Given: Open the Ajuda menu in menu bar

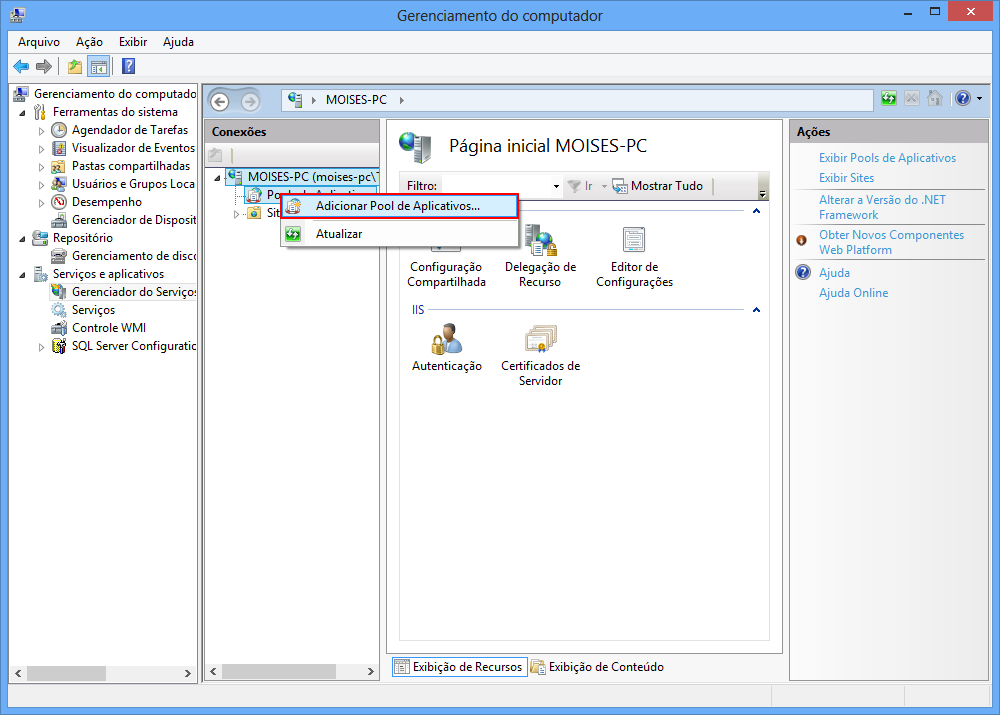Looking at the screenshot, I should [x=178, y=41].
